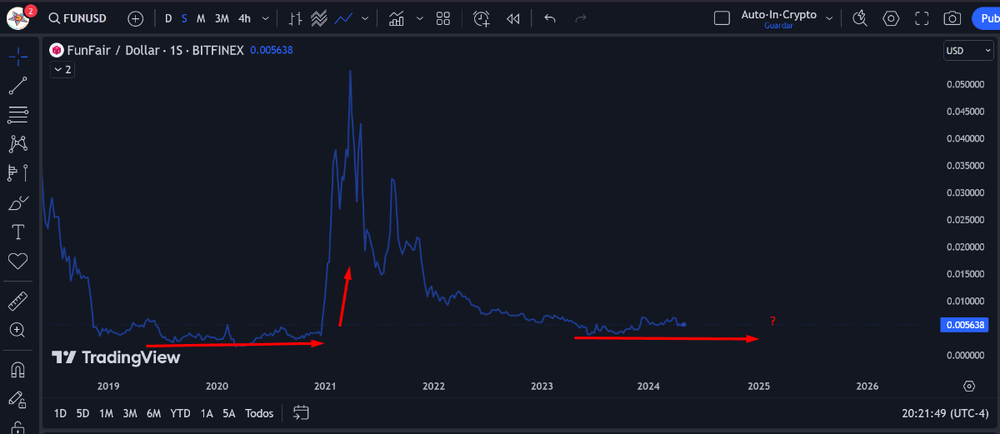Select the ruler measure tool
Viewport: 1000px width, 434px height.
click(18, 301)
